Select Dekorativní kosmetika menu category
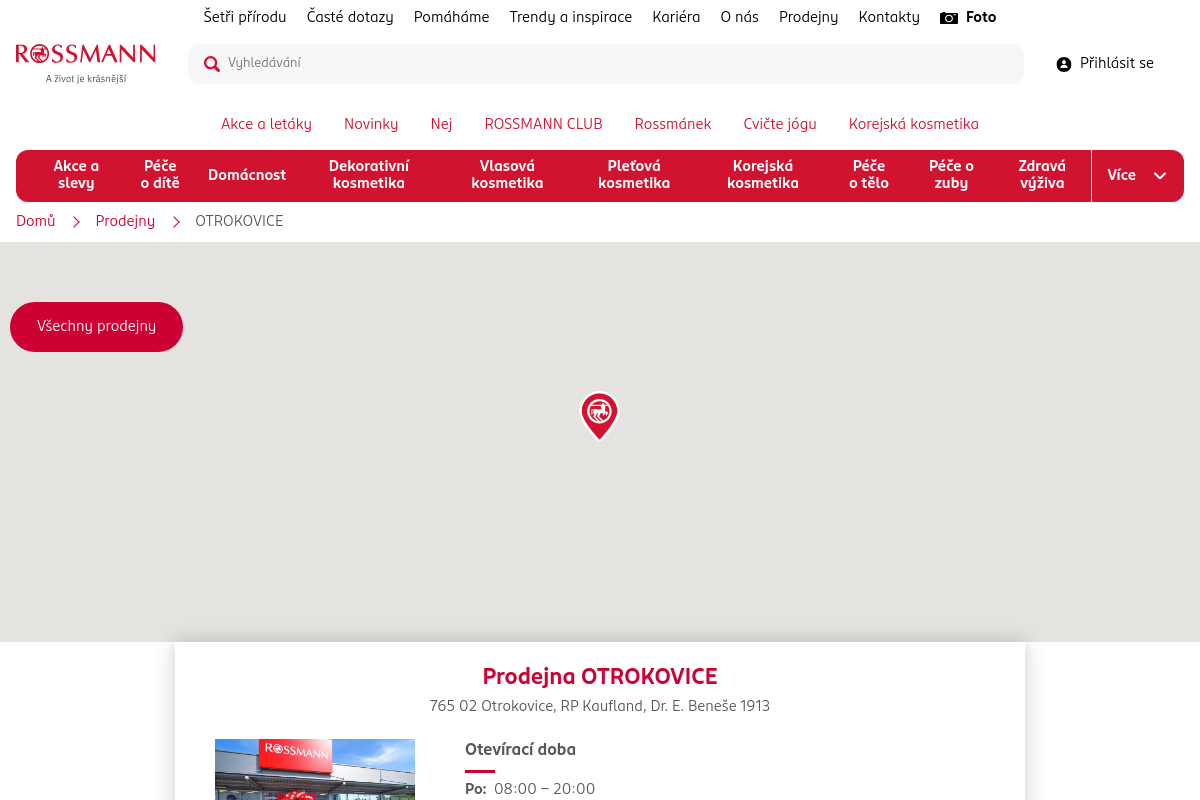Screen dimensions: 1200x800 pyautogui.click(x=369, y=175)
